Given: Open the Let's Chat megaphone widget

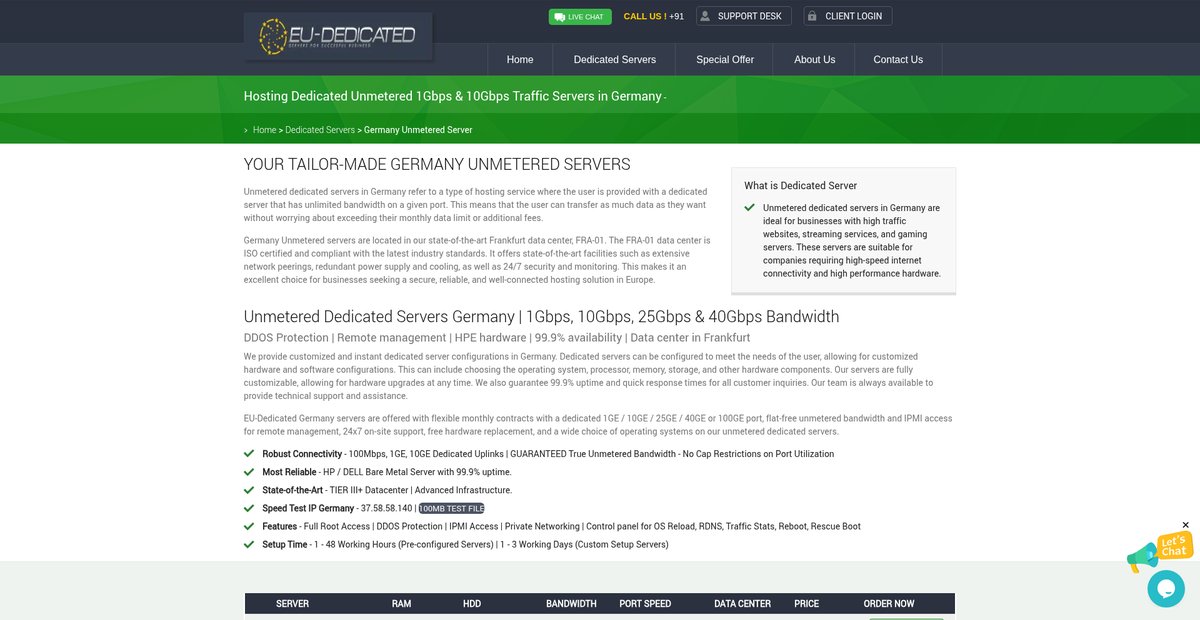Looking at the screenshot, I should (1160, 552).
